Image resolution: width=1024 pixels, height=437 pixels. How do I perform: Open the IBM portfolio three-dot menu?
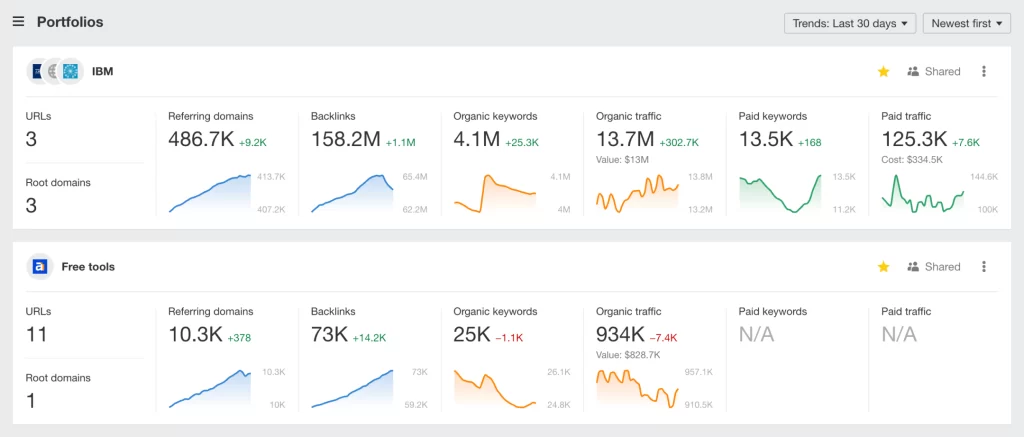coord(984,72)
